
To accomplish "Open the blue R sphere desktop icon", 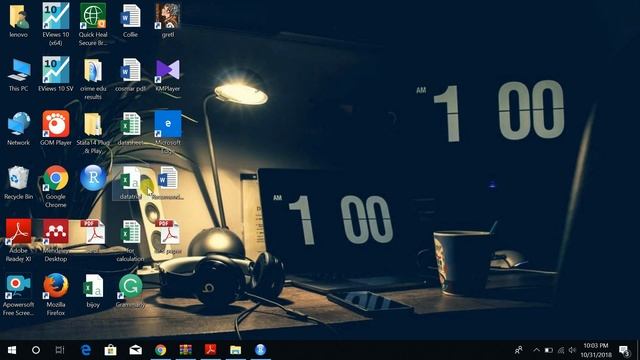I will click(x=93, y=178).
